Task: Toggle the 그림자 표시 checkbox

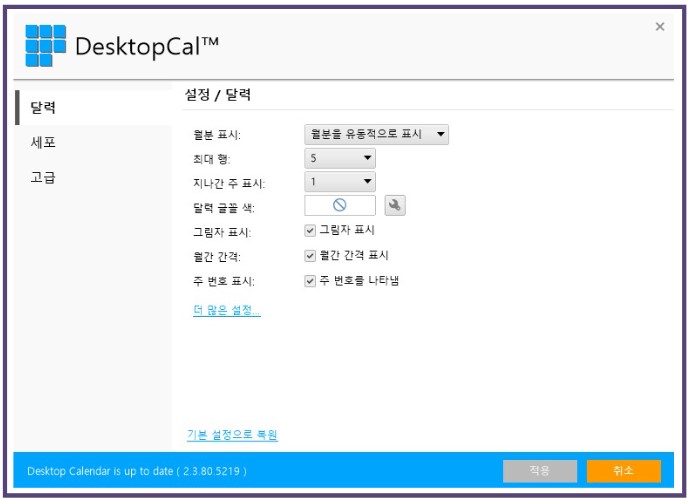Action: click(x=310, y=230)
